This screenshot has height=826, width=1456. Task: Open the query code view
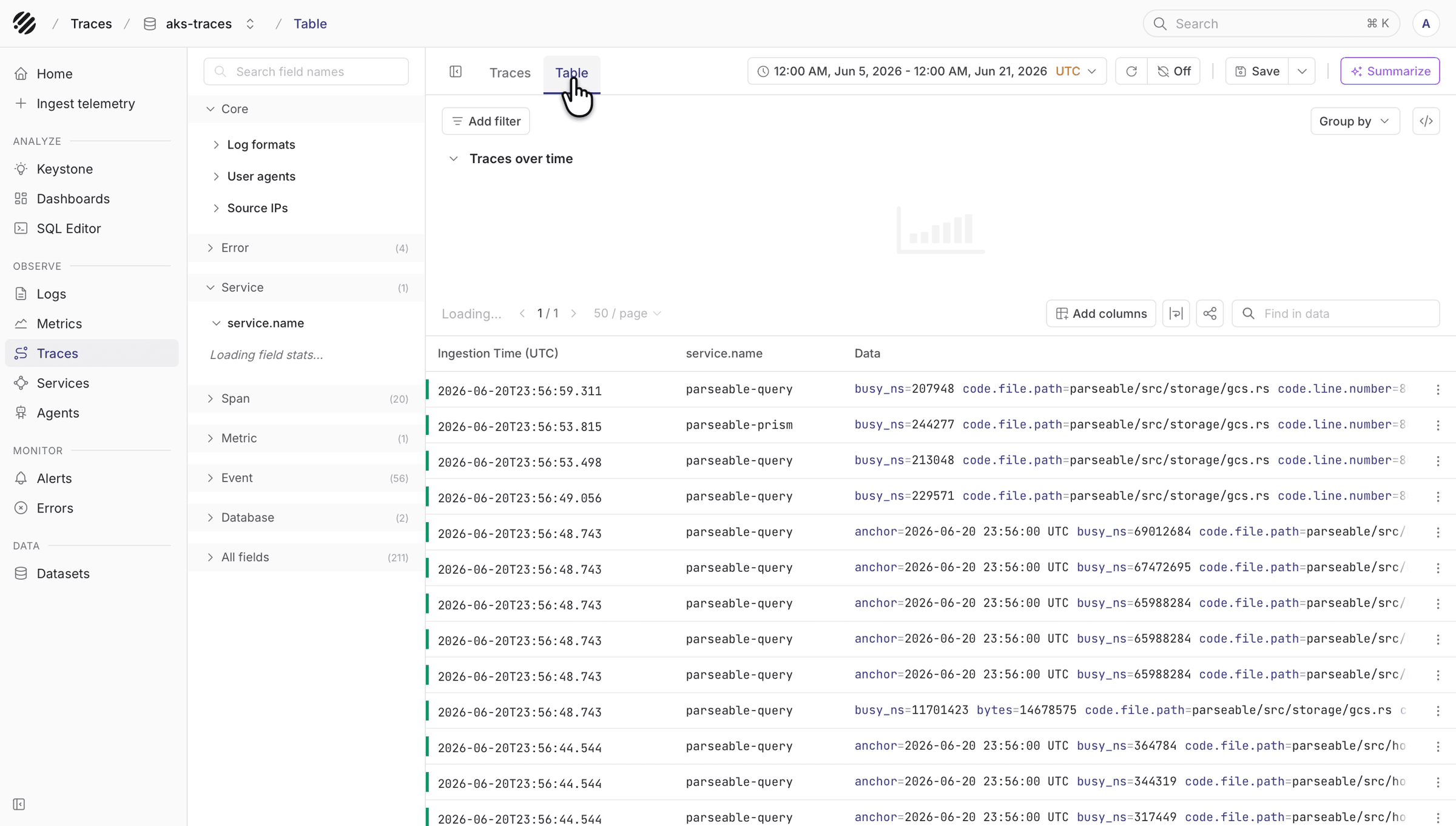(1426, 121)
